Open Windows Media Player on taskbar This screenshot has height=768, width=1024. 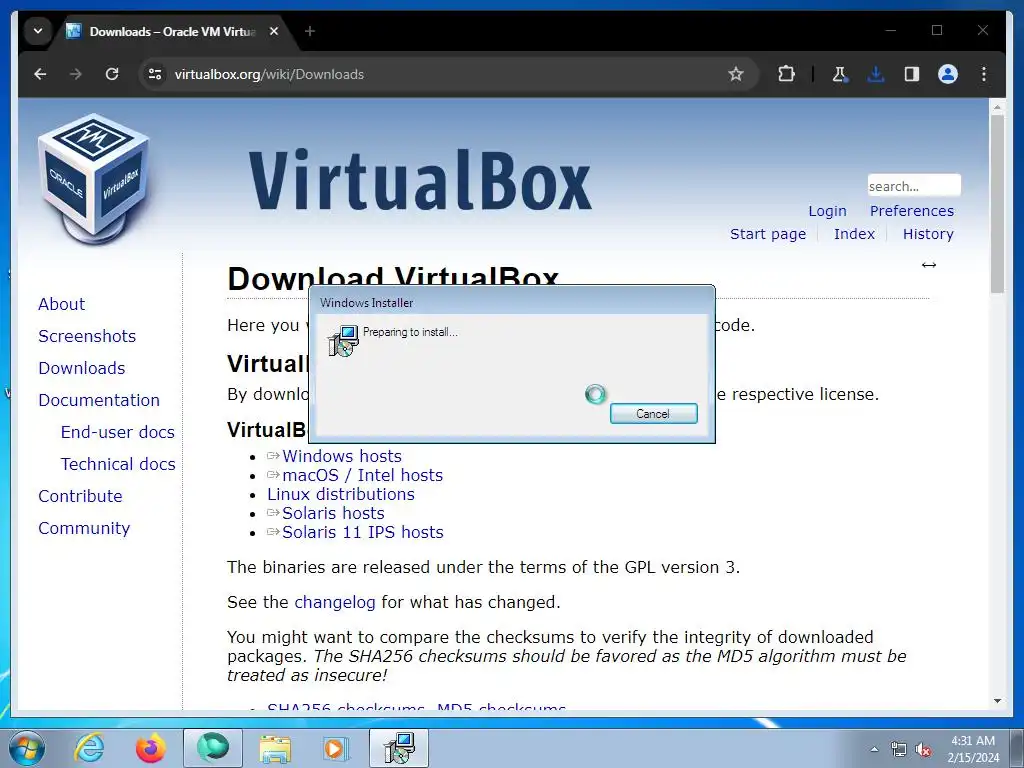tap(337, 748)
